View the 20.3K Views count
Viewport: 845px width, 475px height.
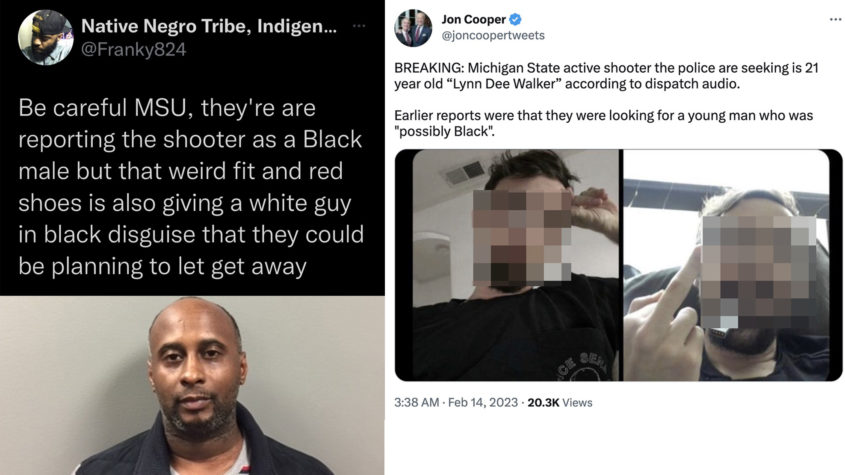[x=560, y=403]
